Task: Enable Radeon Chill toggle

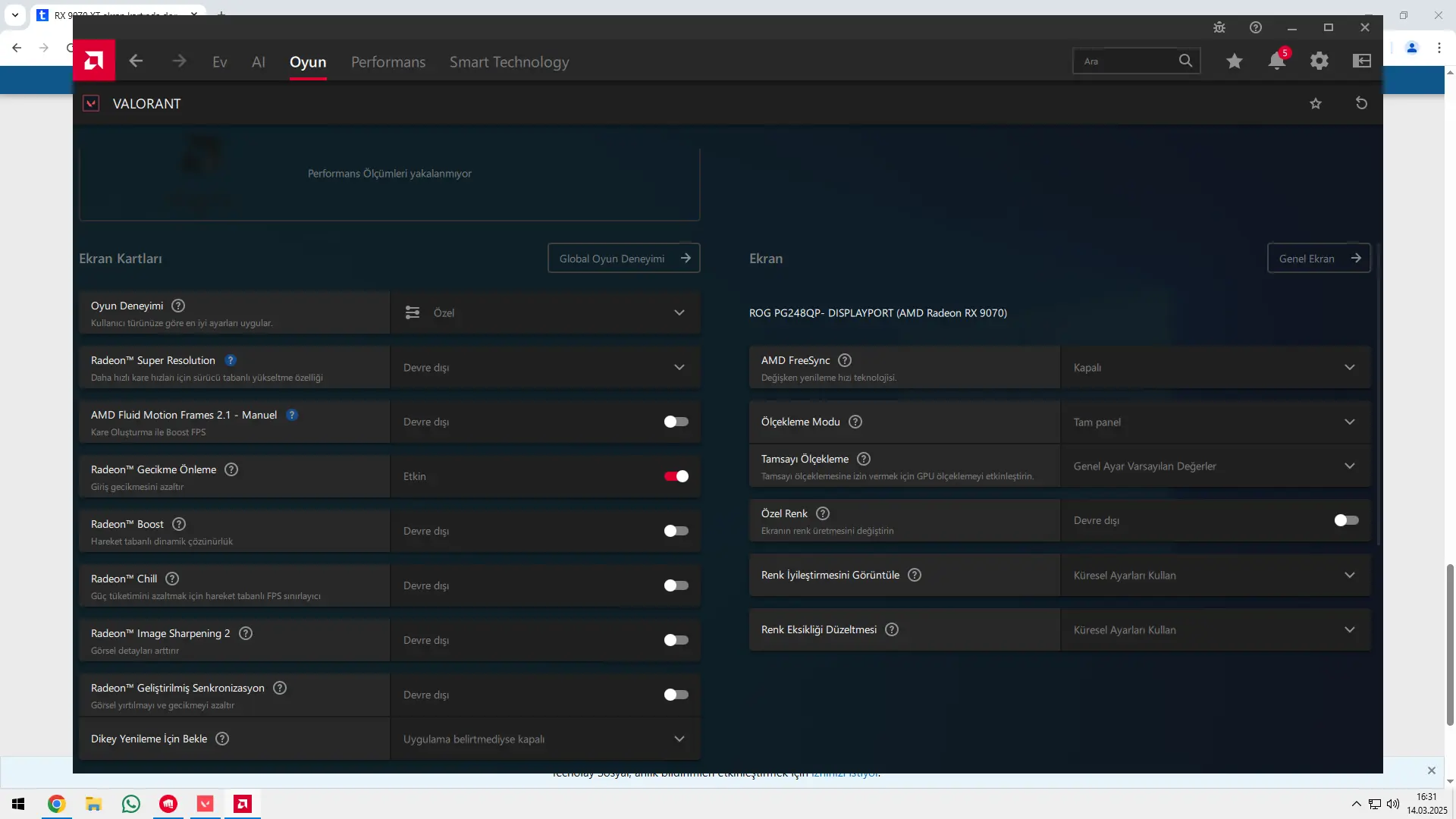Action: coord(676,585)
